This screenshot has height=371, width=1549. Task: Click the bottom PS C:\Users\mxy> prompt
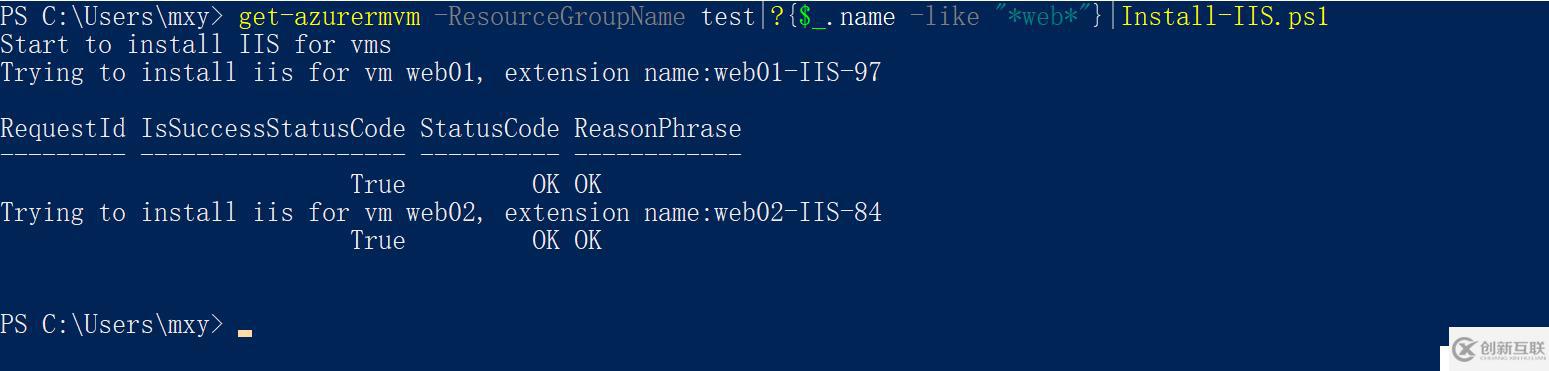coord(112,325)
